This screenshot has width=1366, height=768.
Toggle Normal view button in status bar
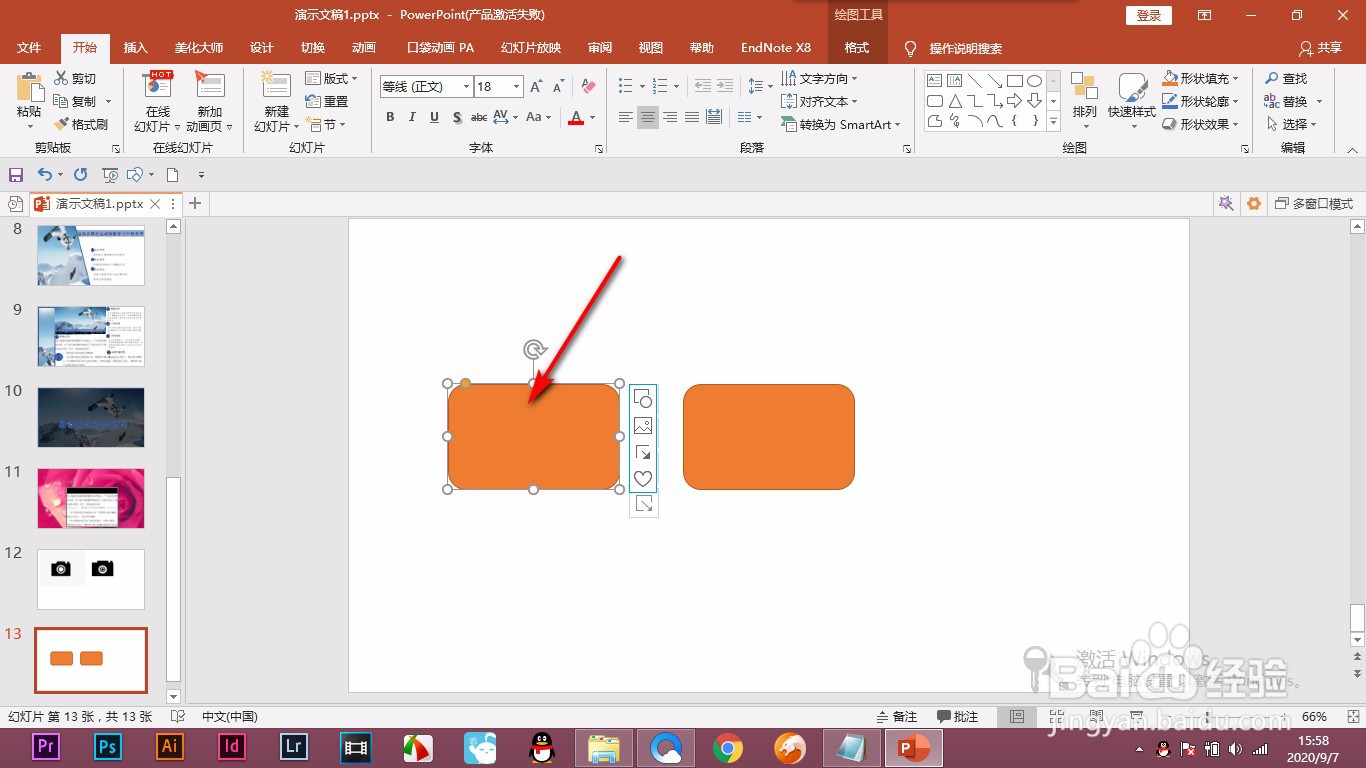coord(1017,717)
